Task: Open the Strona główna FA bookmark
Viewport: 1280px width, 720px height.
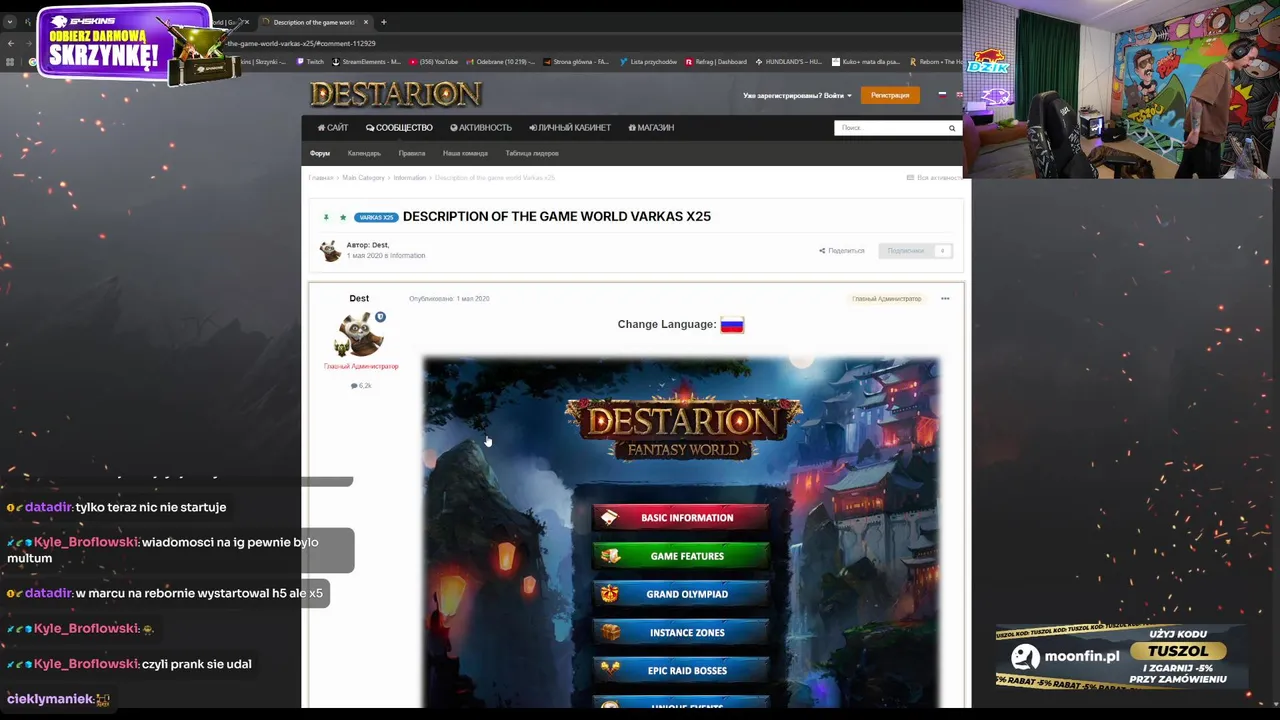Action: coord(576,62)
